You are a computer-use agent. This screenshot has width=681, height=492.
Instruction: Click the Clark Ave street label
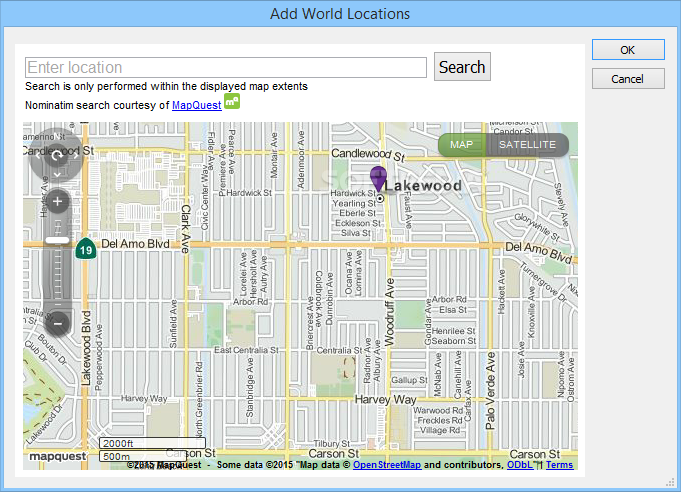(185, 229)
